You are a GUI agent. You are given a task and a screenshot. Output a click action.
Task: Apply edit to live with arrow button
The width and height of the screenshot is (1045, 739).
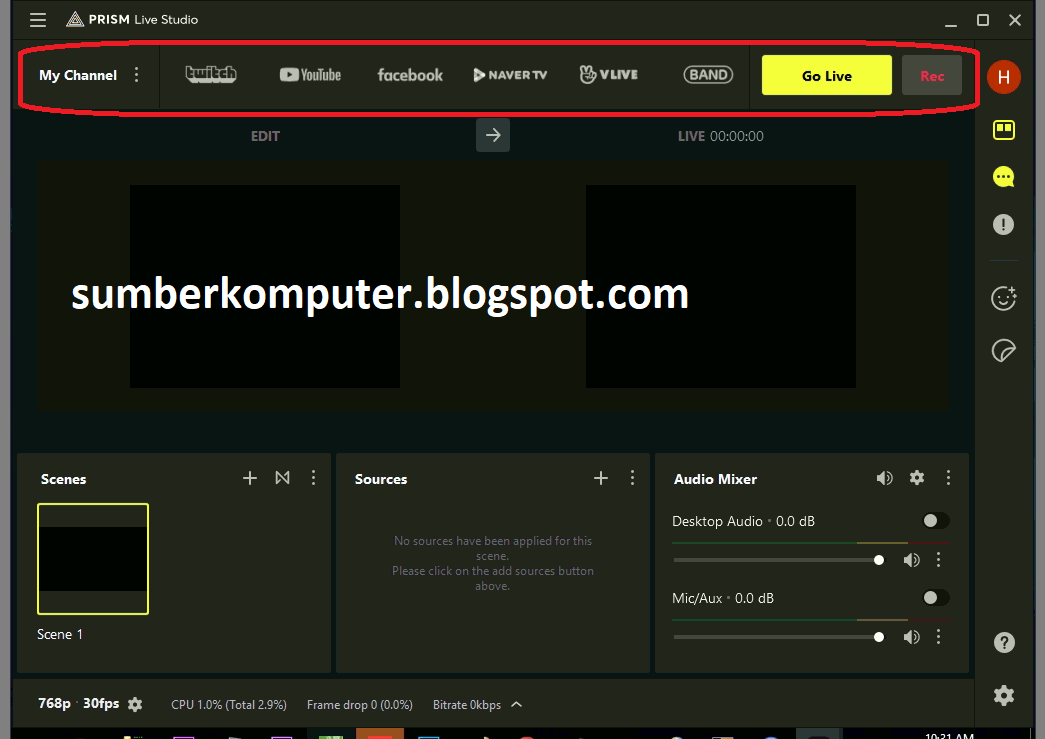coord(493,135)
